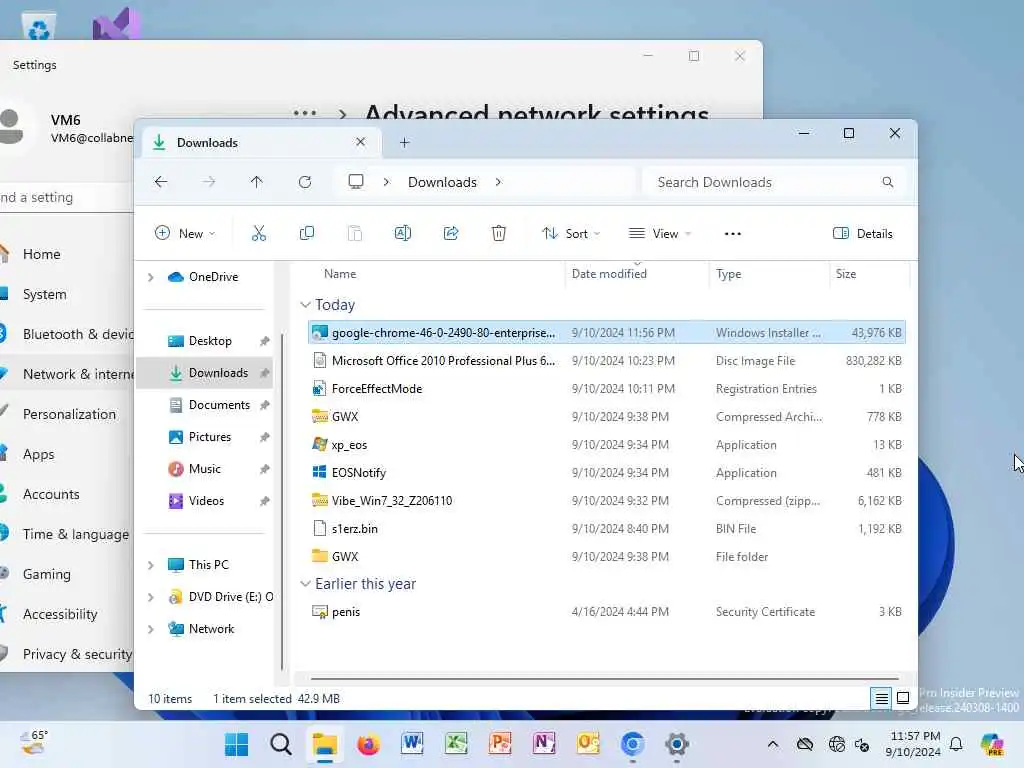Open Accessibility in Settings sidebar
The width and height of the screenshot is (1024, 768).
pyautogui.click(x=59, y=614)
